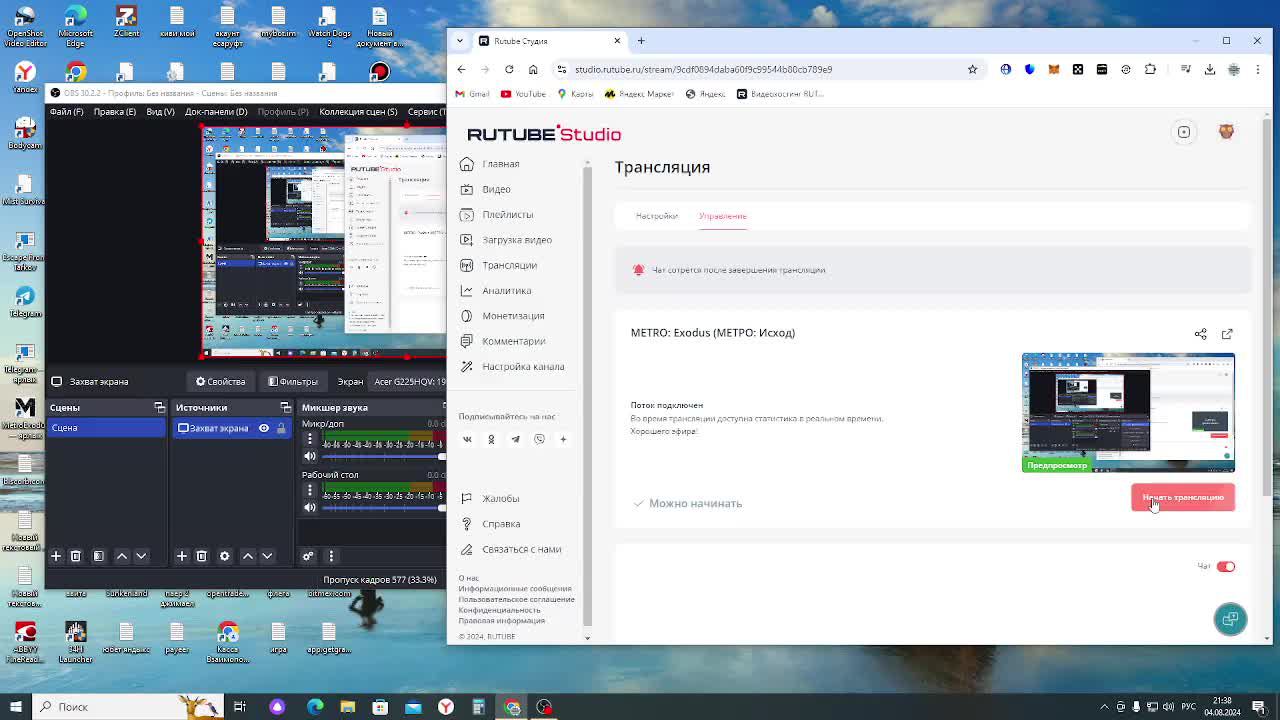Switch to the Управление tab
The height and width of the screenshot is (720, 1280).
[x=722, y=216]
